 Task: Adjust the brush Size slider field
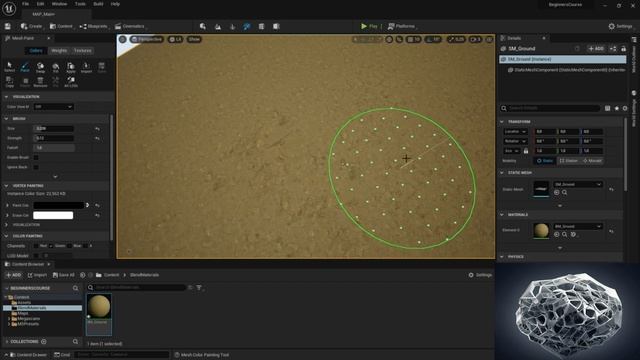pos(53,129)
